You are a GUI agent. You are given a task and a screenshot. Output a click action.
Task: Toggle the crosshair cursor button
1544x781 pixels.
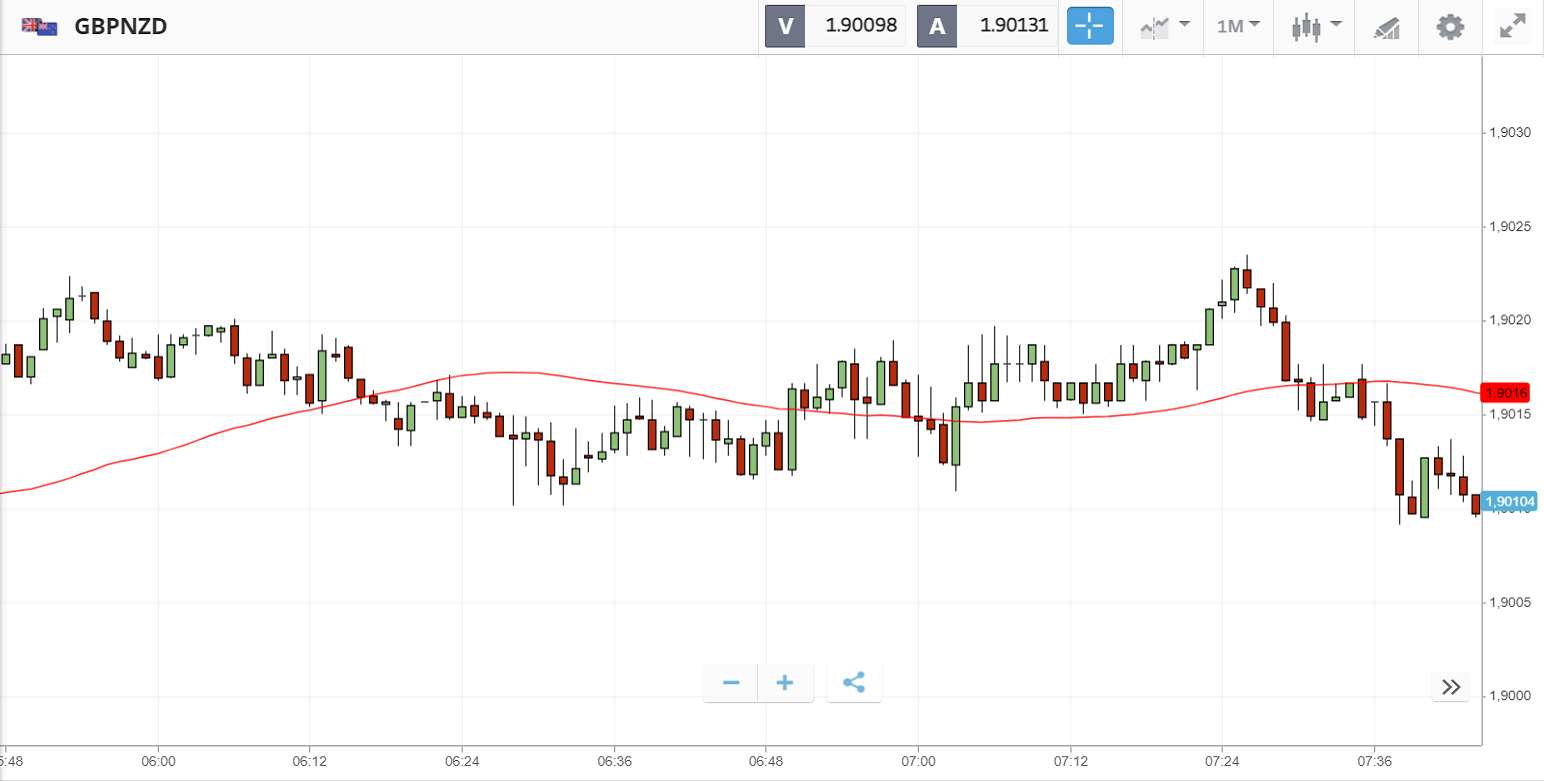point(1090,26)
